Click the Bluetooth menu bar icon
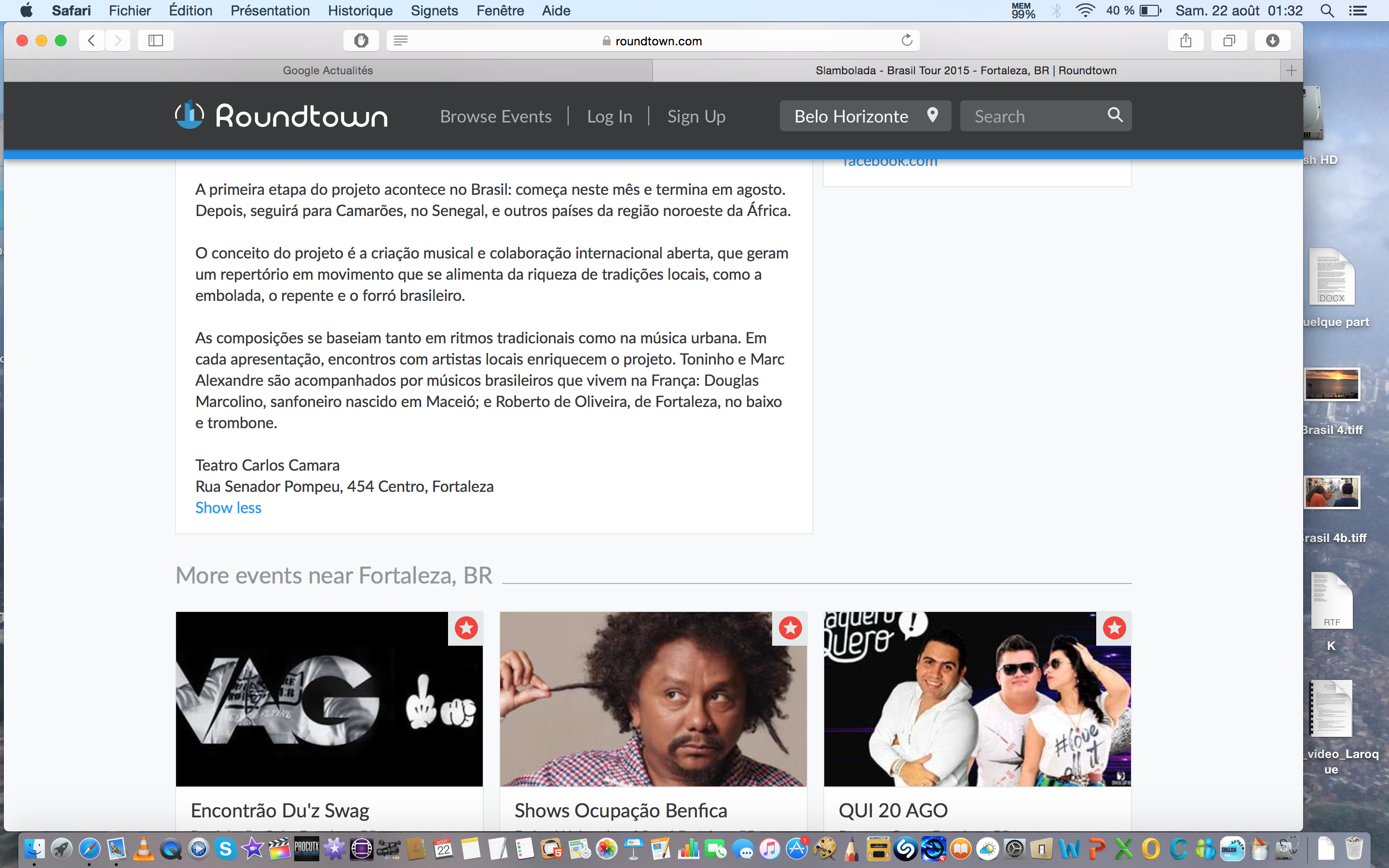 [x=1056, y=10]
